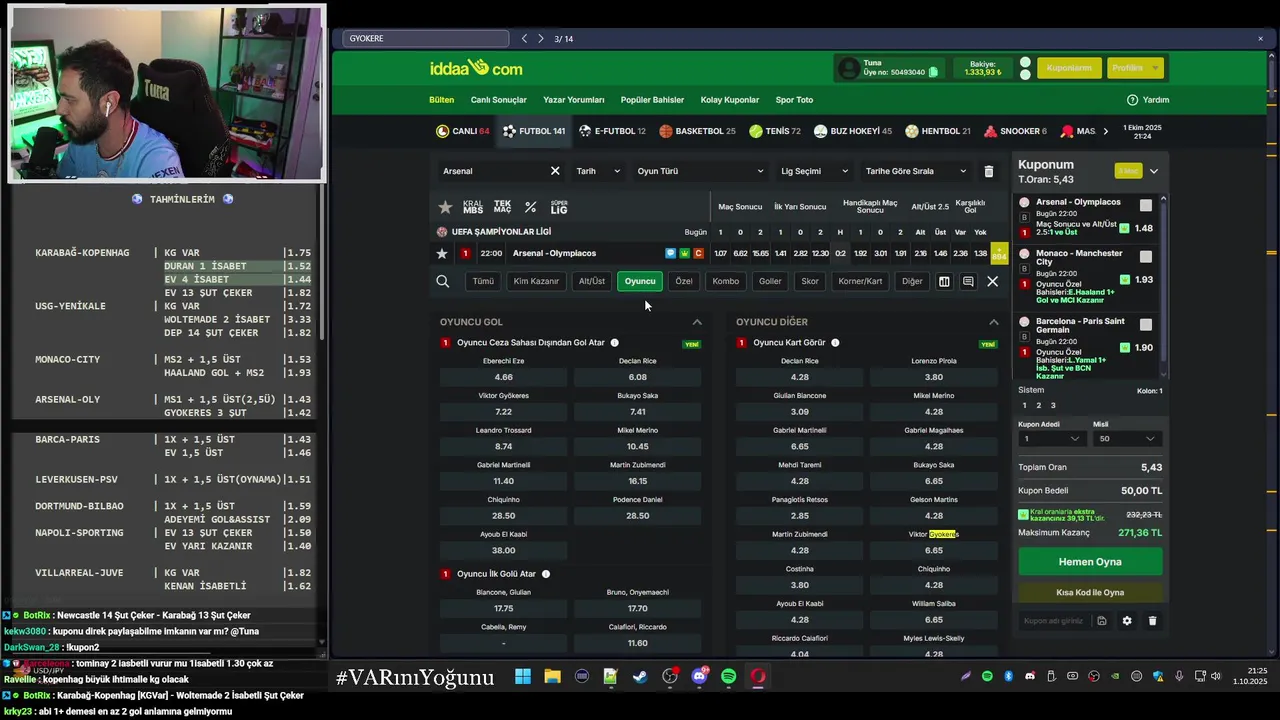Filter by Kral MBS icon
Viewport: 1280px width, 720px height.
coord(473,207)
